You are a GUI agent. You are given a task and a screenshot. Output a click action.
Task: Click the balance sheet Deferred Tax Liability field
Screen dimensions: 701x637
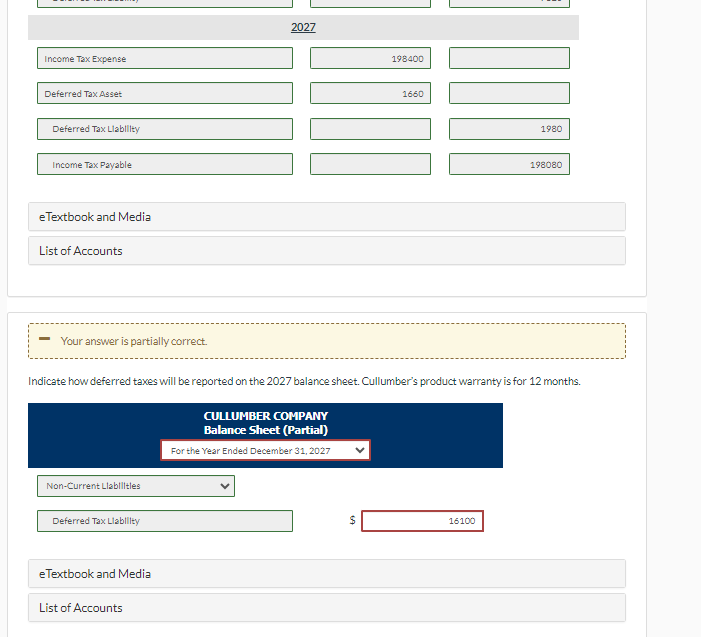pyautogui.click(x=165, y=521)
